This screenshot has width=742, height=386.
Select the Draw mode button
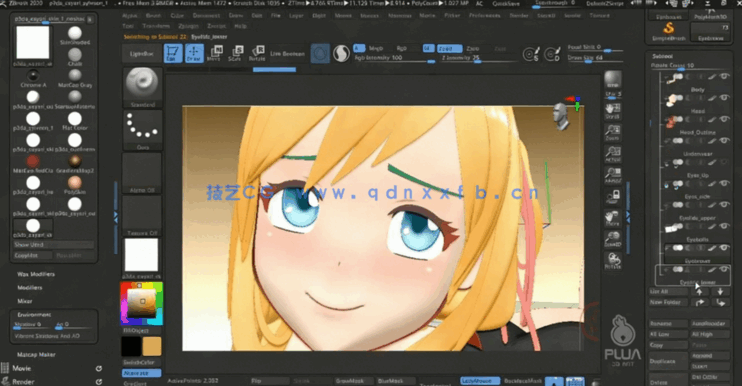194,53
